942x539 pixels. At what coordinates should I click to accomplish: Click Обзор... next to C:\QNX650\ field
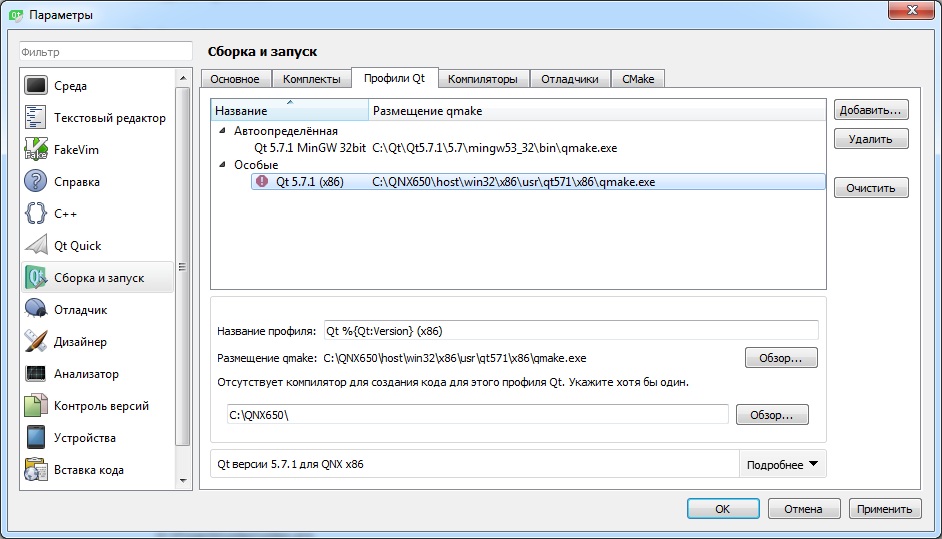point(772,415)
